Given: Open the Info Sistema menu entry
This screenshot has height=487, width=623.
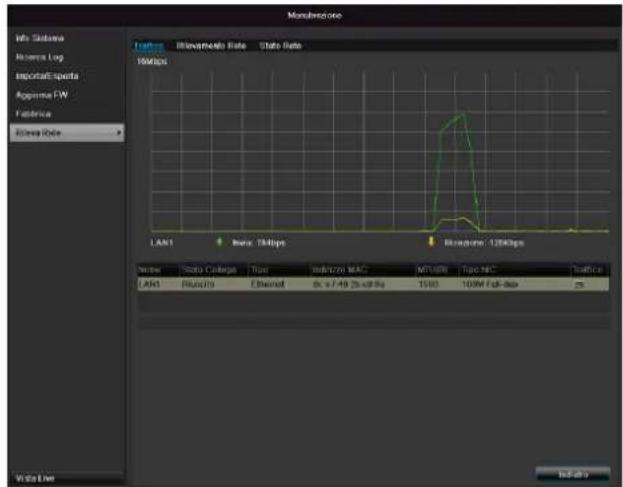Looking at the screenshot, I should pyautogui.click(x=40, y=38).
